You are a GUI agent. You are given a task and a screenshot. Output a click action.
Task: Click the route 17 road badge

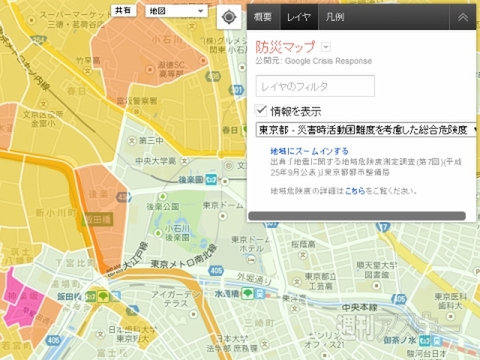(383, 227)
